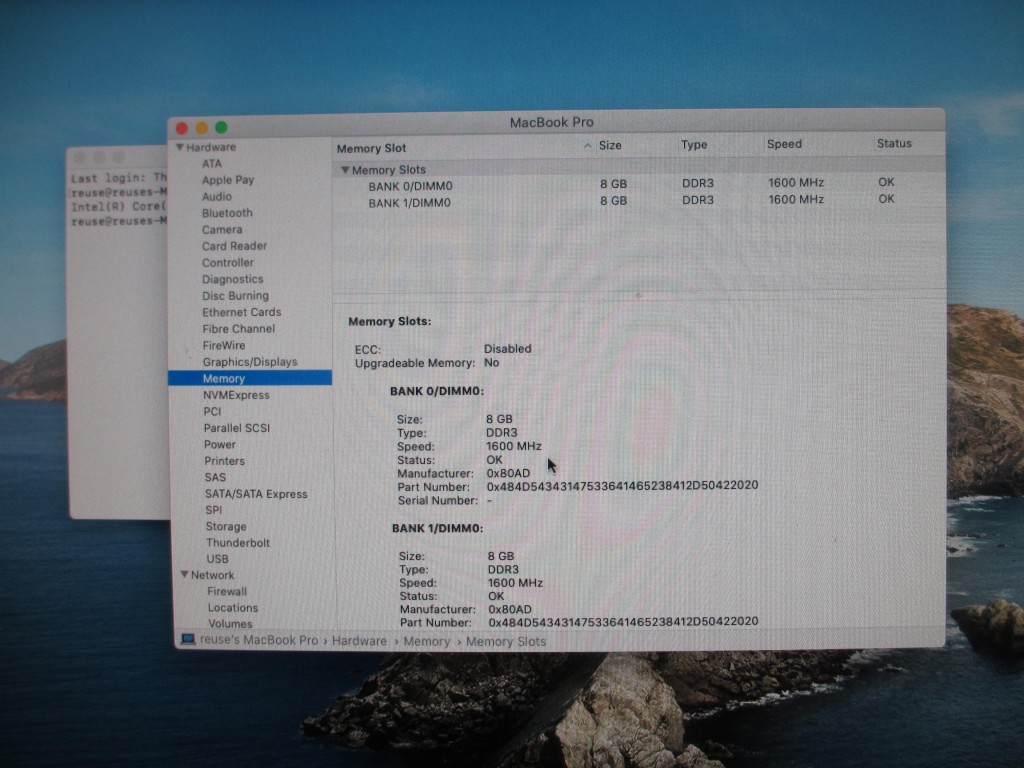Screen dimensions: 1024x768
Task: Click the ECC Disabled value
Action: (507, 349)
